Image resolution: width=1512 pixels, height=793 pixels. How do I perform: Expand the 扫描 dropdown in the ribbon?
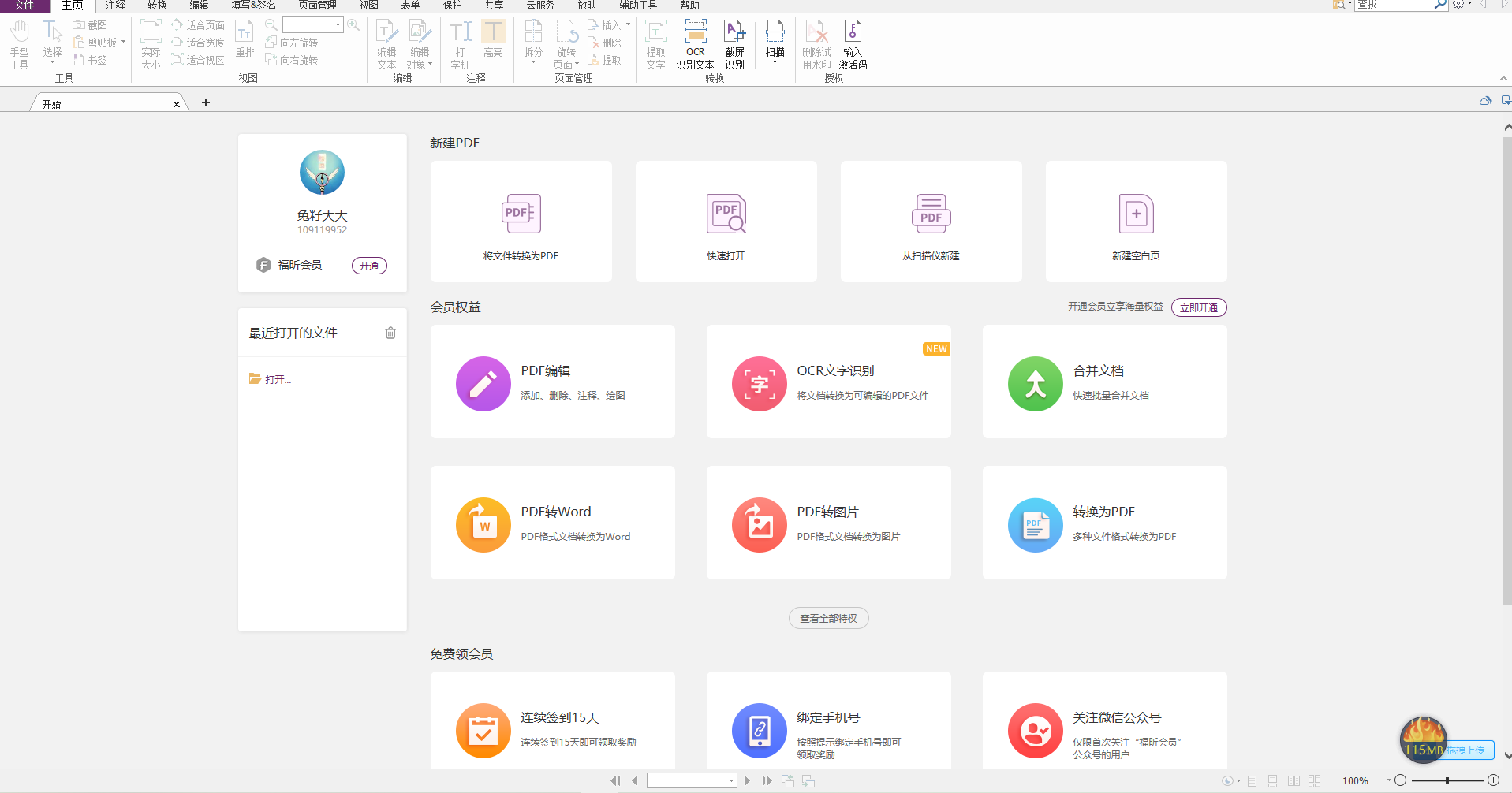tap(775, 62)
